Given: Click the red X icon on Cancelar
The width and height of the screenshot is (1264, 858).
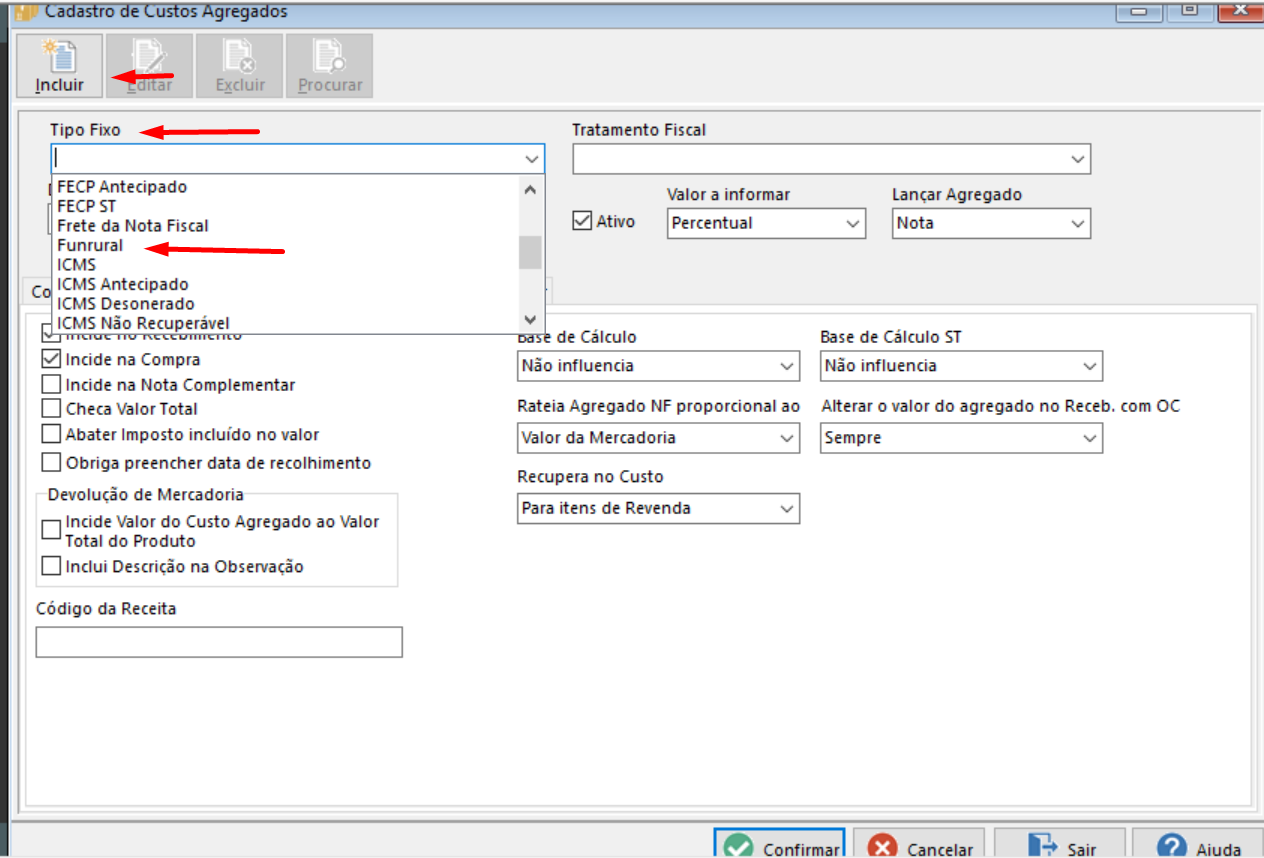Looking at the screenshot, I should pos(883,848).
